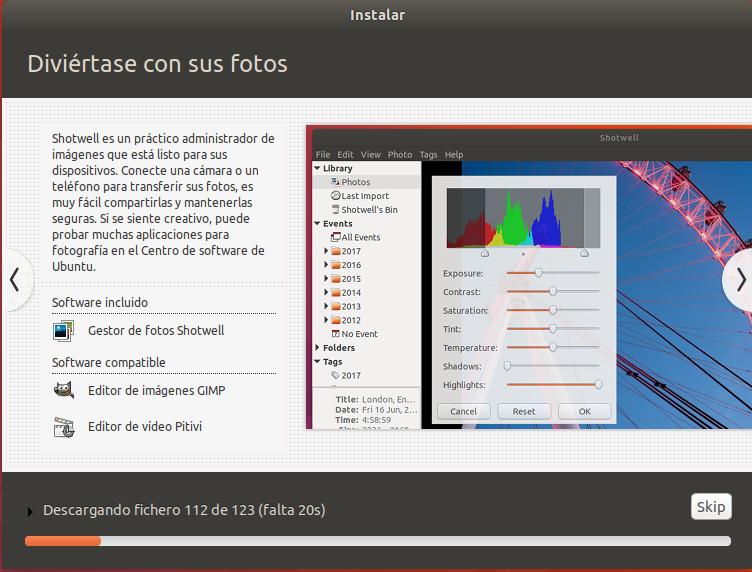Expand the 2016 event year
The width and height of the screenshot is (752, 572).
(326, 265)
